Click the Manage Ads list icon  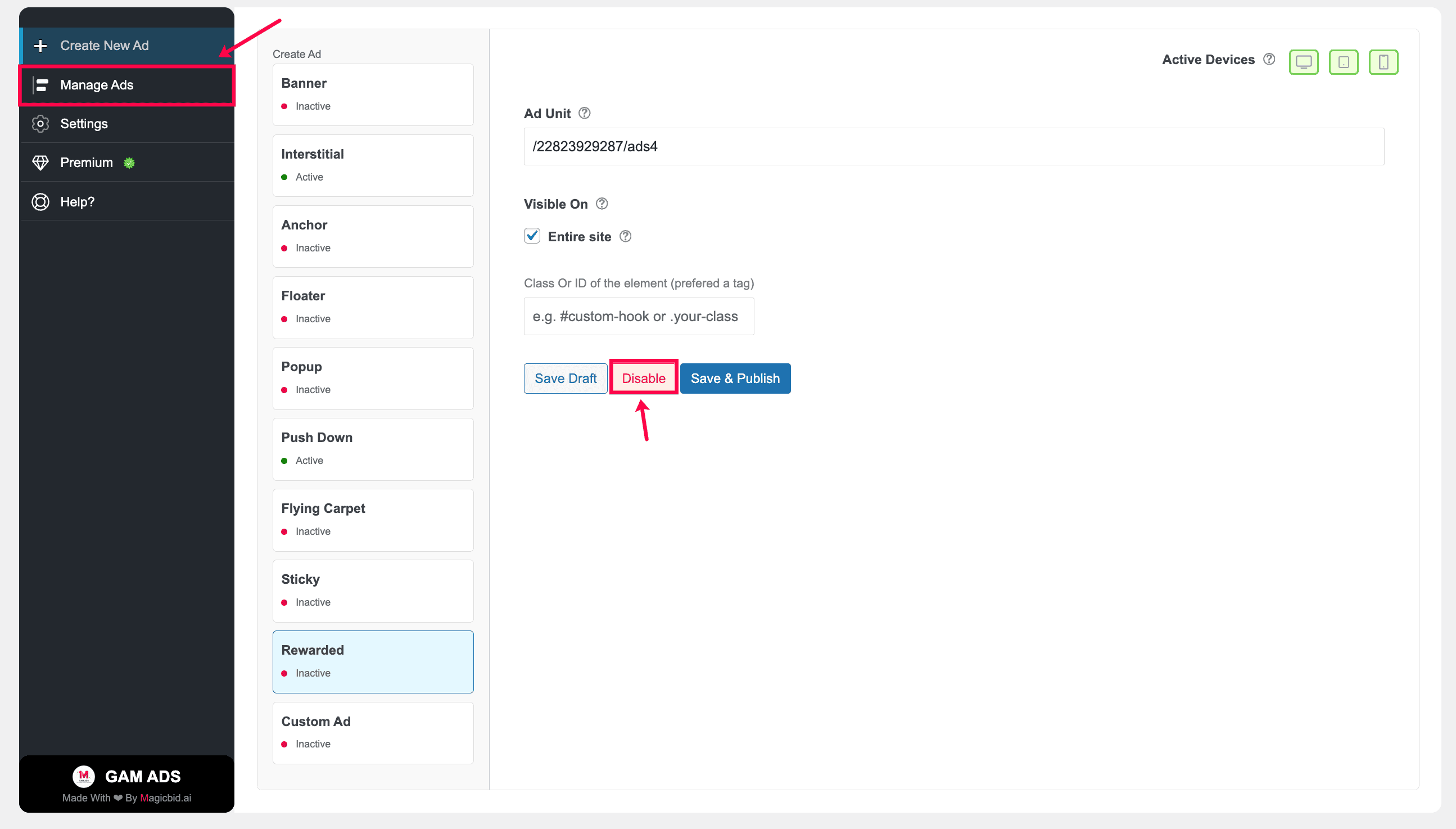pos(40,85)
